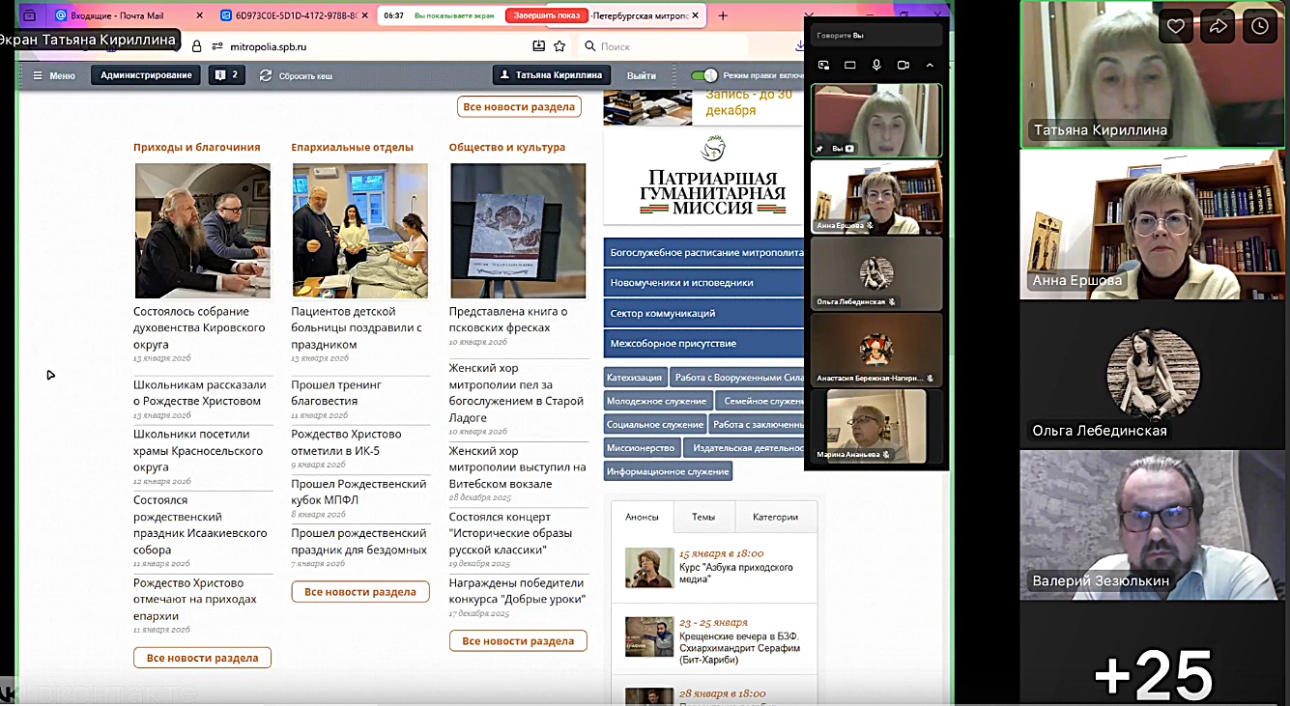Click the Завершить показ button
Screen dimensions: 1290x706
[546, 16]
